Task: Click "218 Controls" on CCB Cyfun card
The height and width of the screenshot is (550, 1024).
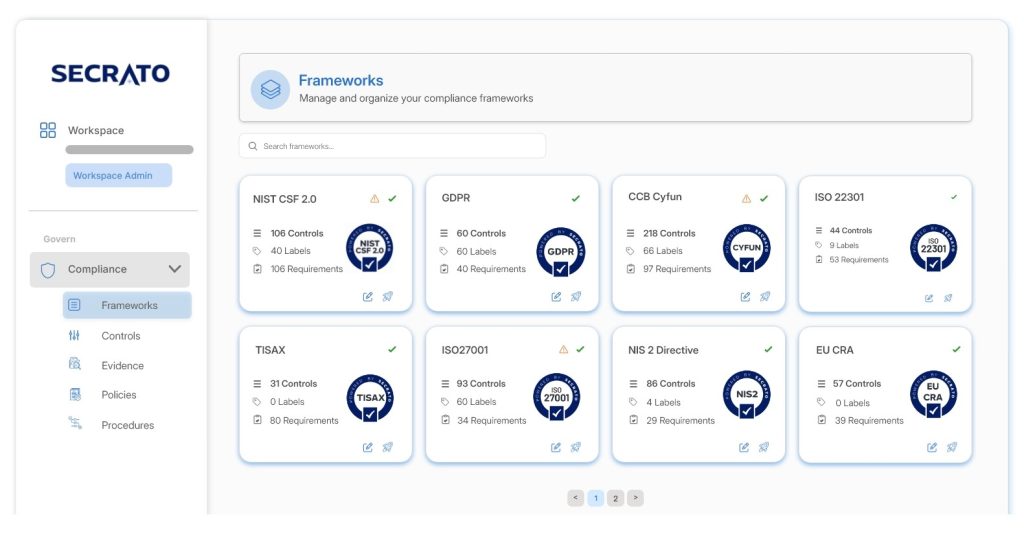Action: click(x=669, y=233)
